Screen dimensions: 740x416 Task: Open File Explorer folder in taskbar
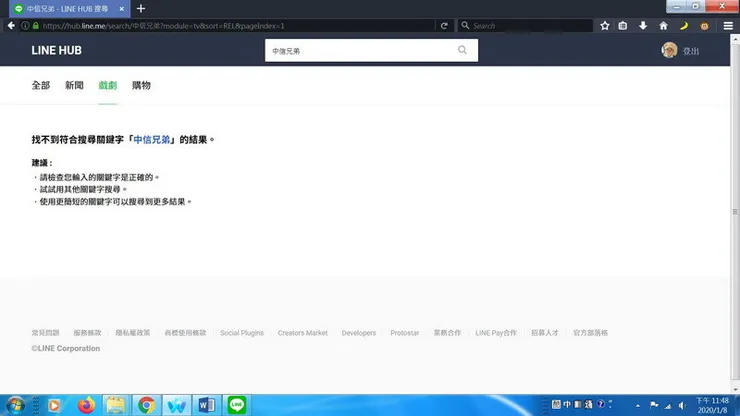click(116, 405)
